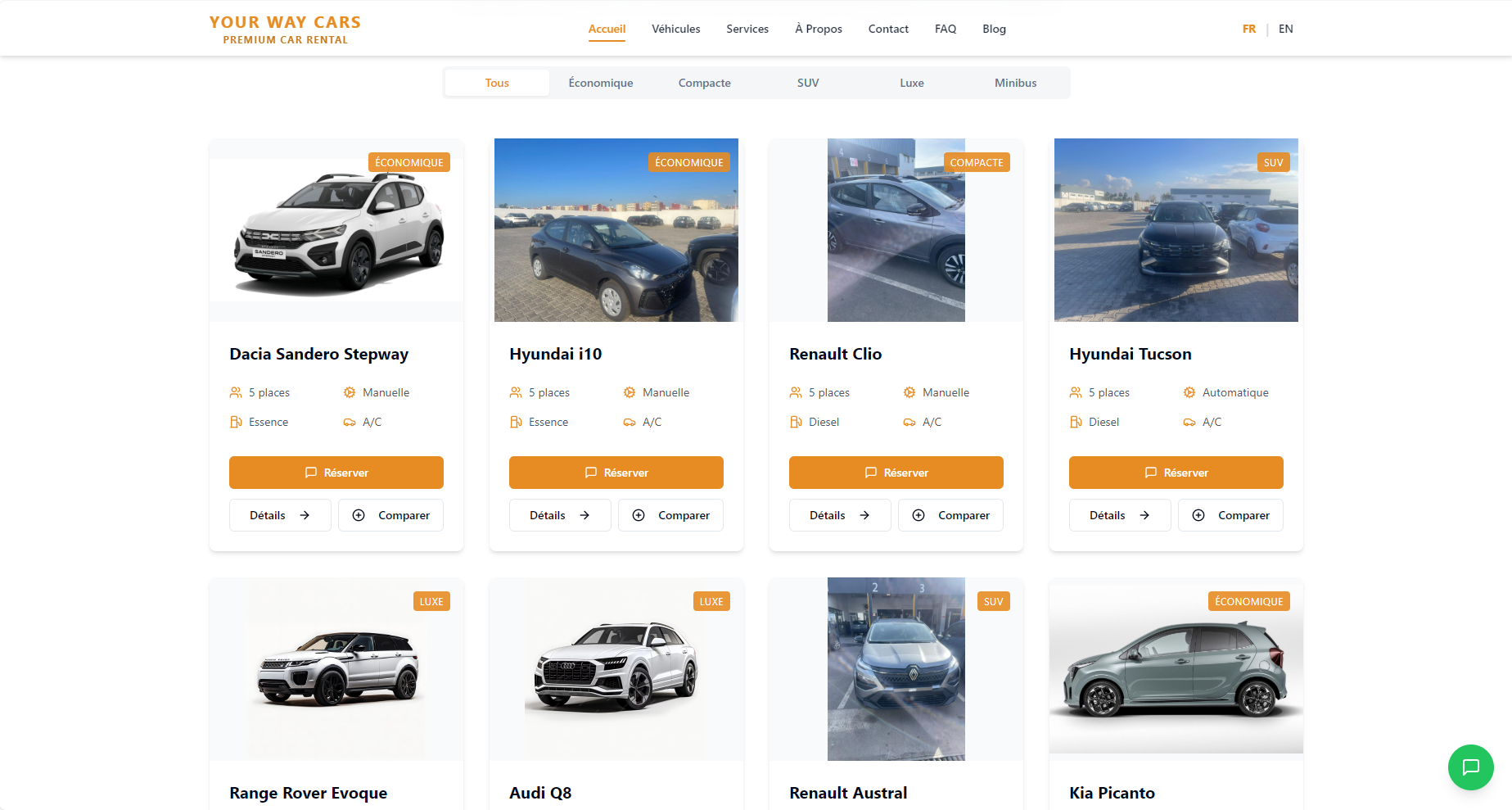Click the Diesel fuel pump icon on Hyundai Tucson

pos(1076,422)
